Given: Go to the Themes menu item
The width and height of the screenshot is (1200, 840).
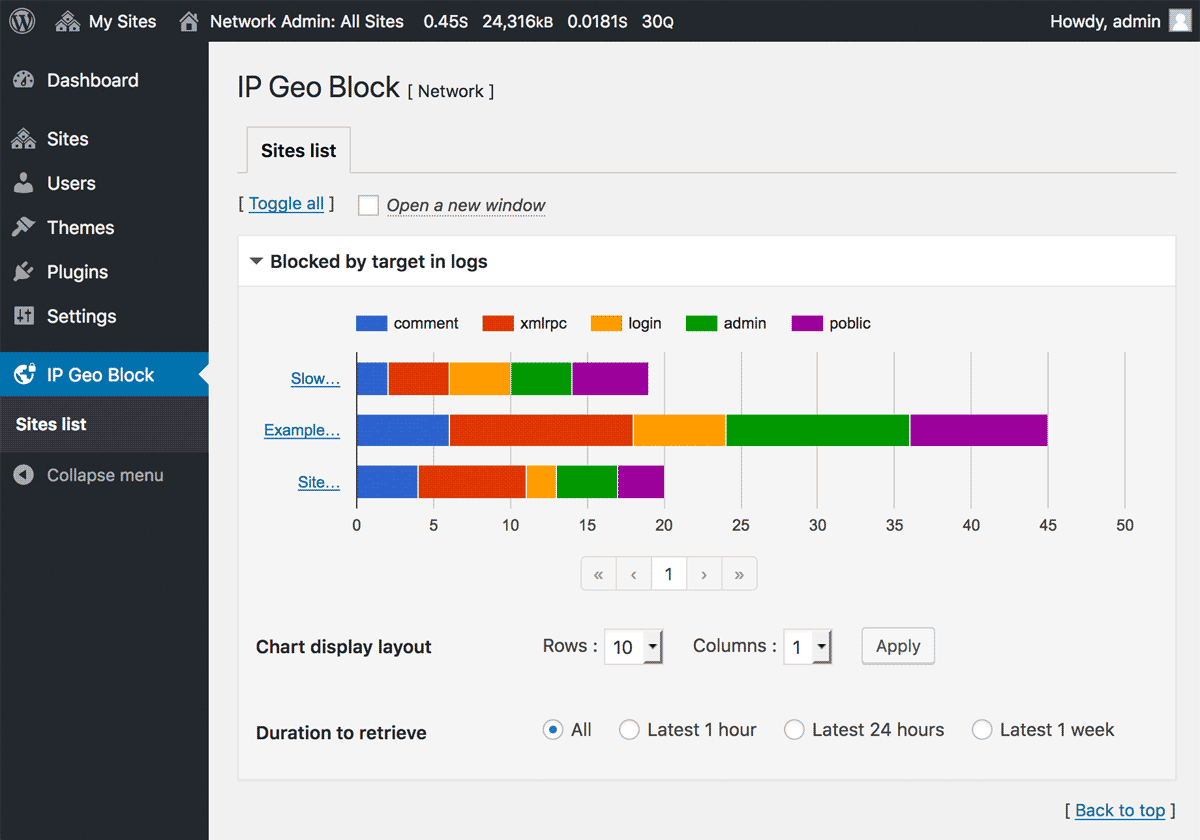Looking at the screenshot, I should 104,227.
